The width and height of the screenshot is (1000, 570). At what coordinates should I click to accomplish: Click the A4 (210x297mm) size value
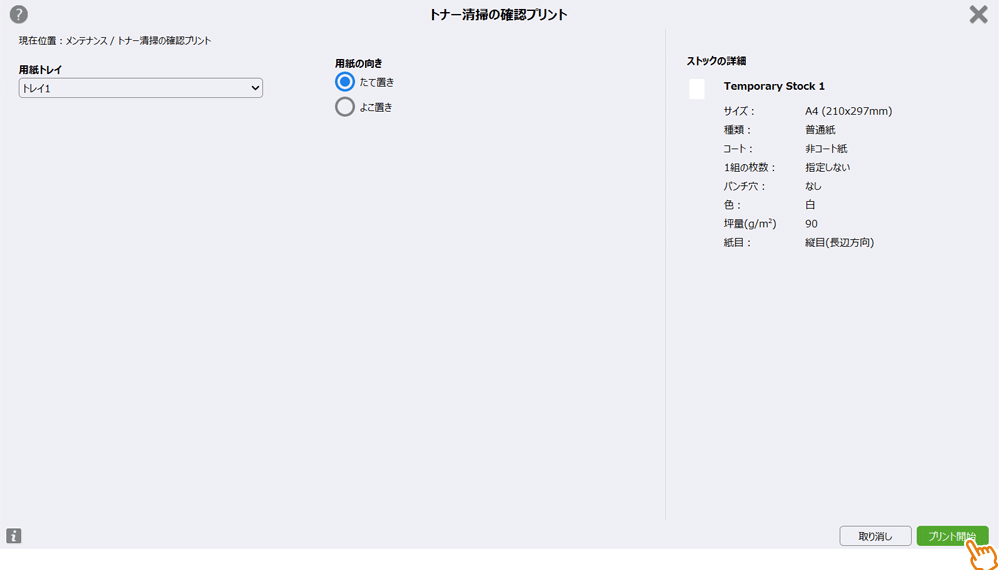(x=848, y=111)
